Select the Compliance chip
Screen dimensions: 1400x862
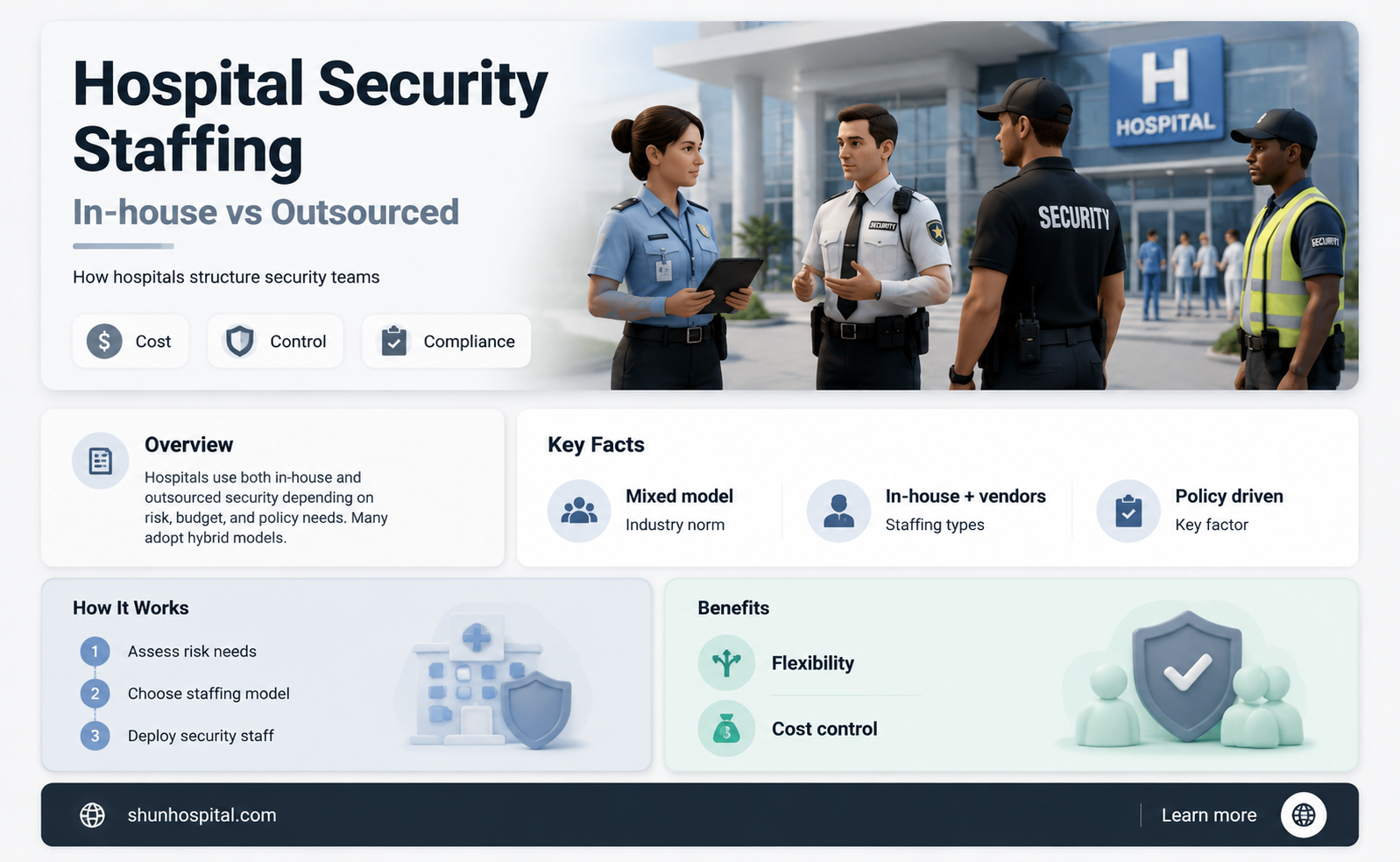[446, 341]
